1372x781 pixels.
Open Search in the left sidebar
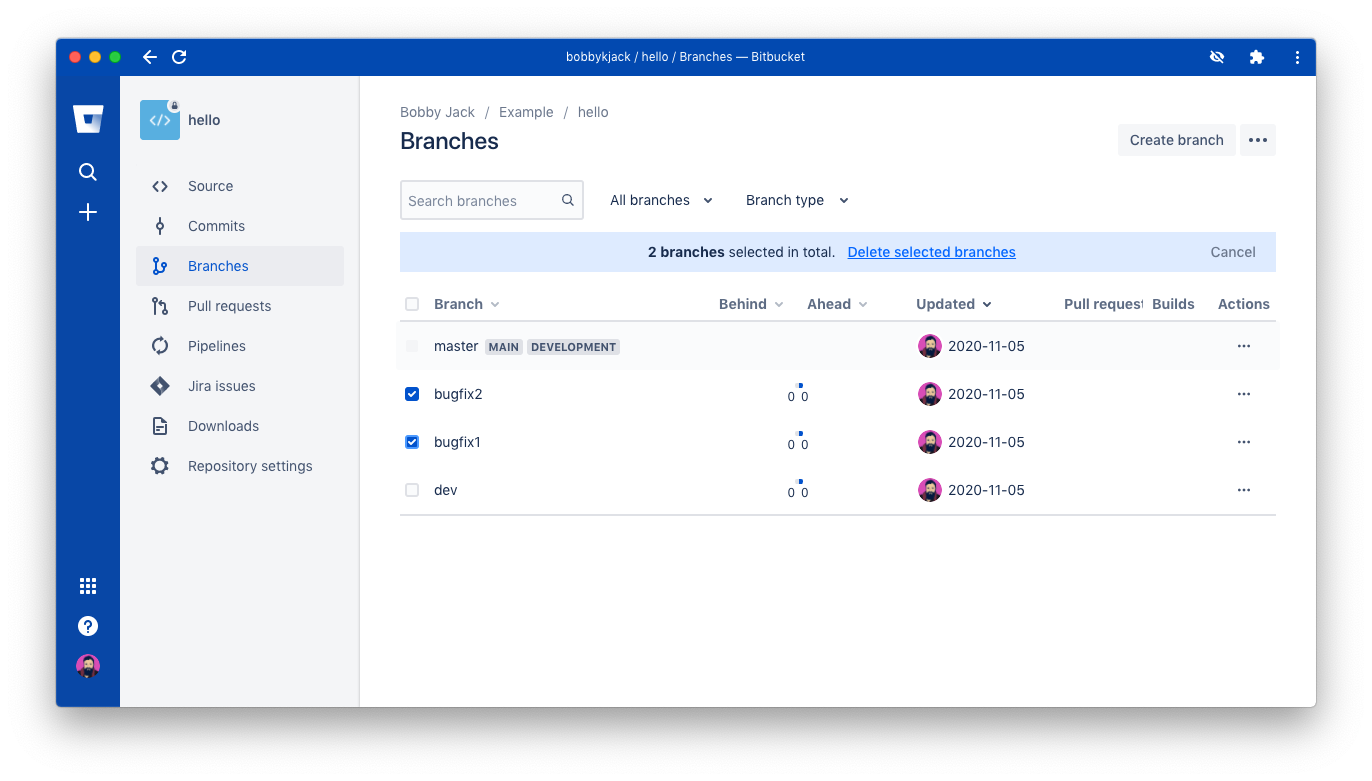[x=88, y=171]
